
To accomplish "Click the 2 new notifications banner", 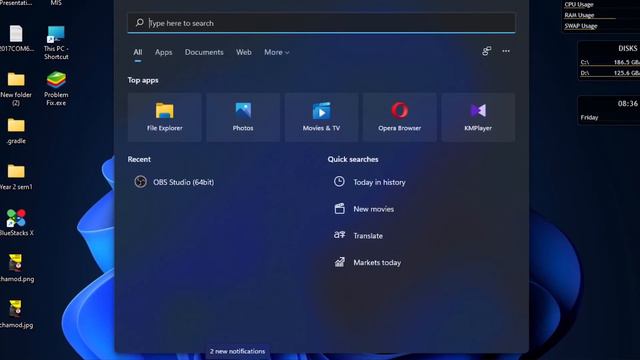I will click(237, 351).
